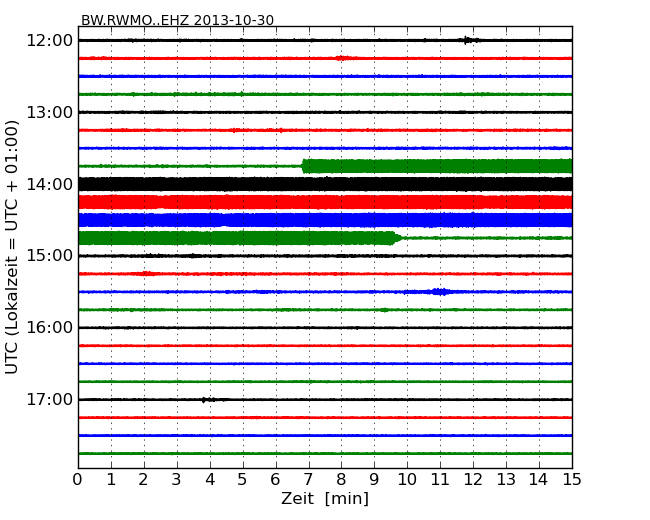Click the x-axis tick label 6
The height and width of the screenshot is (520, 650).
275,480
